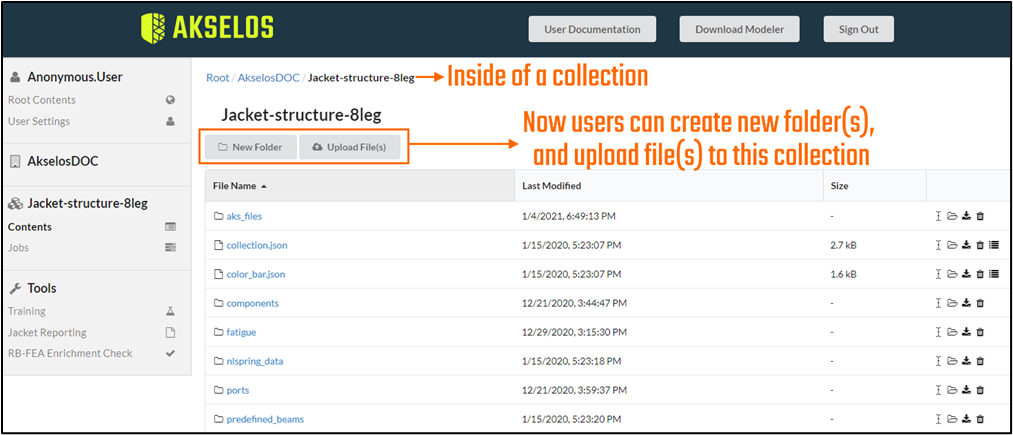Sign out of the portal
The height and width of the screenshot is (435, 1013).
click(x=859, y=29)
